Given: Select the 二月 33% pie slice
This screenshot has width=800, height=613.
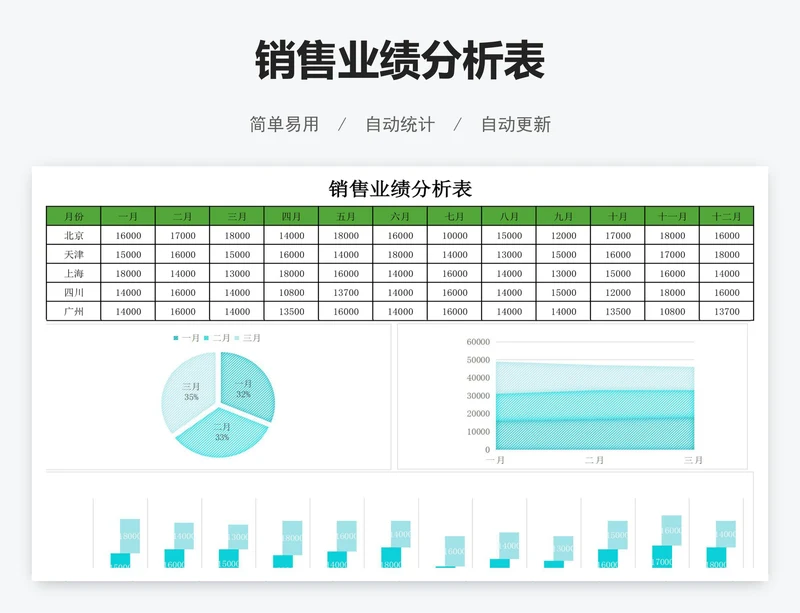Looking at the screenshot, I should coord(222,433).
